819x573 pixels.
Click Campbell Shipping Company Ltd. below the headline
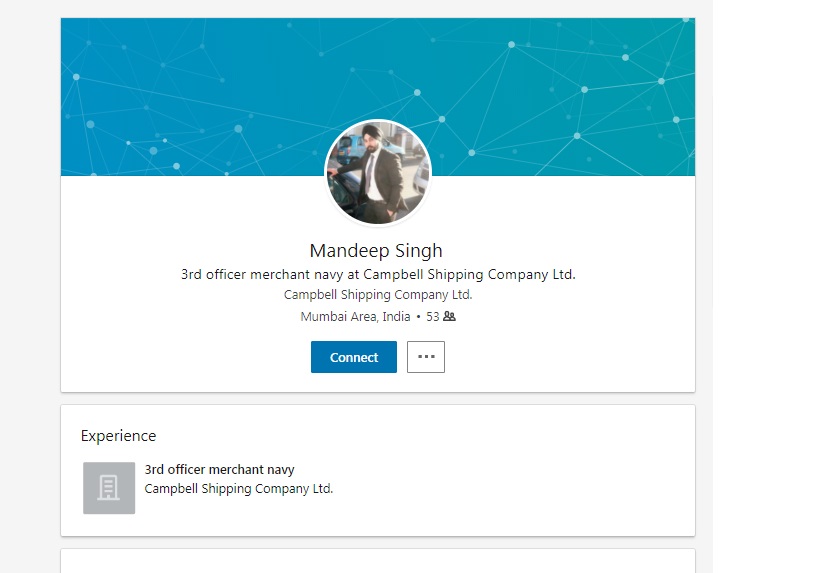[x=378, y=295]
